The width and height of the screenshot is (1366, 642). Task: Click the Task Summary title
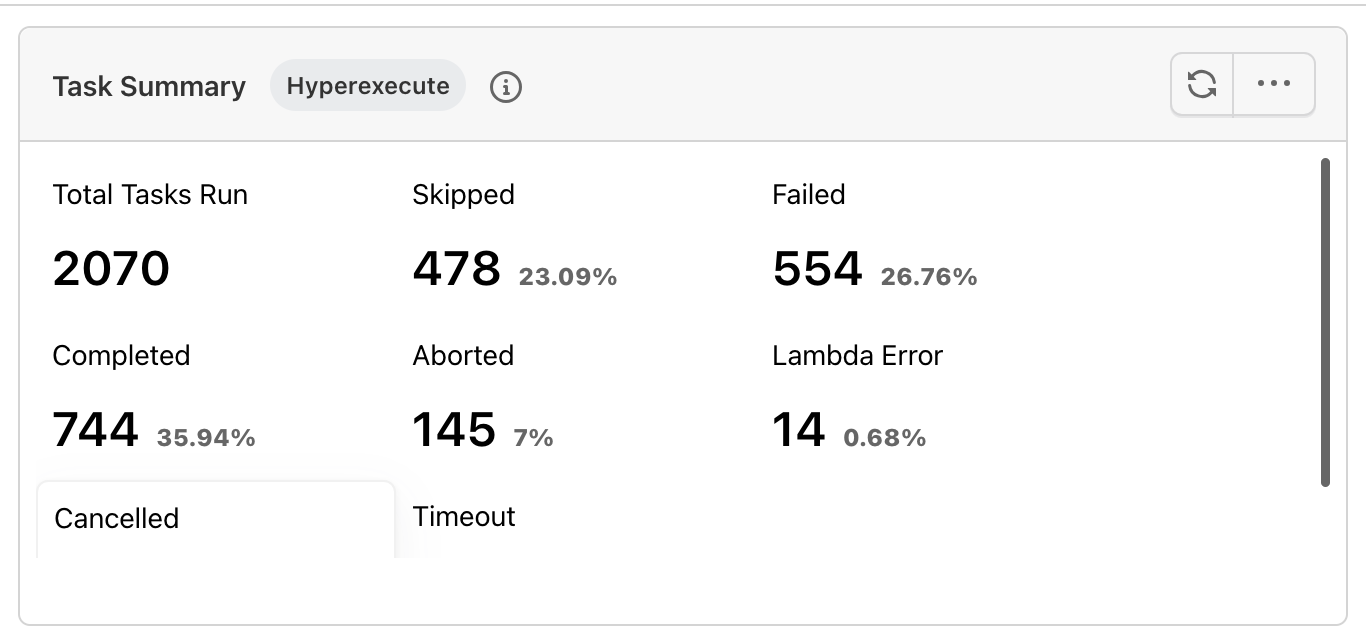(149, 87)
